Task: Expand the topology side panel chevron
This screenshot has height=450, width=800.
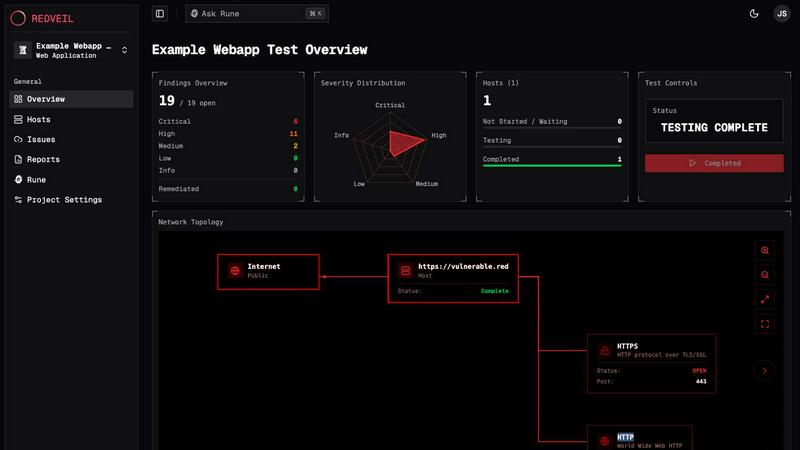Action: point(764,371)
